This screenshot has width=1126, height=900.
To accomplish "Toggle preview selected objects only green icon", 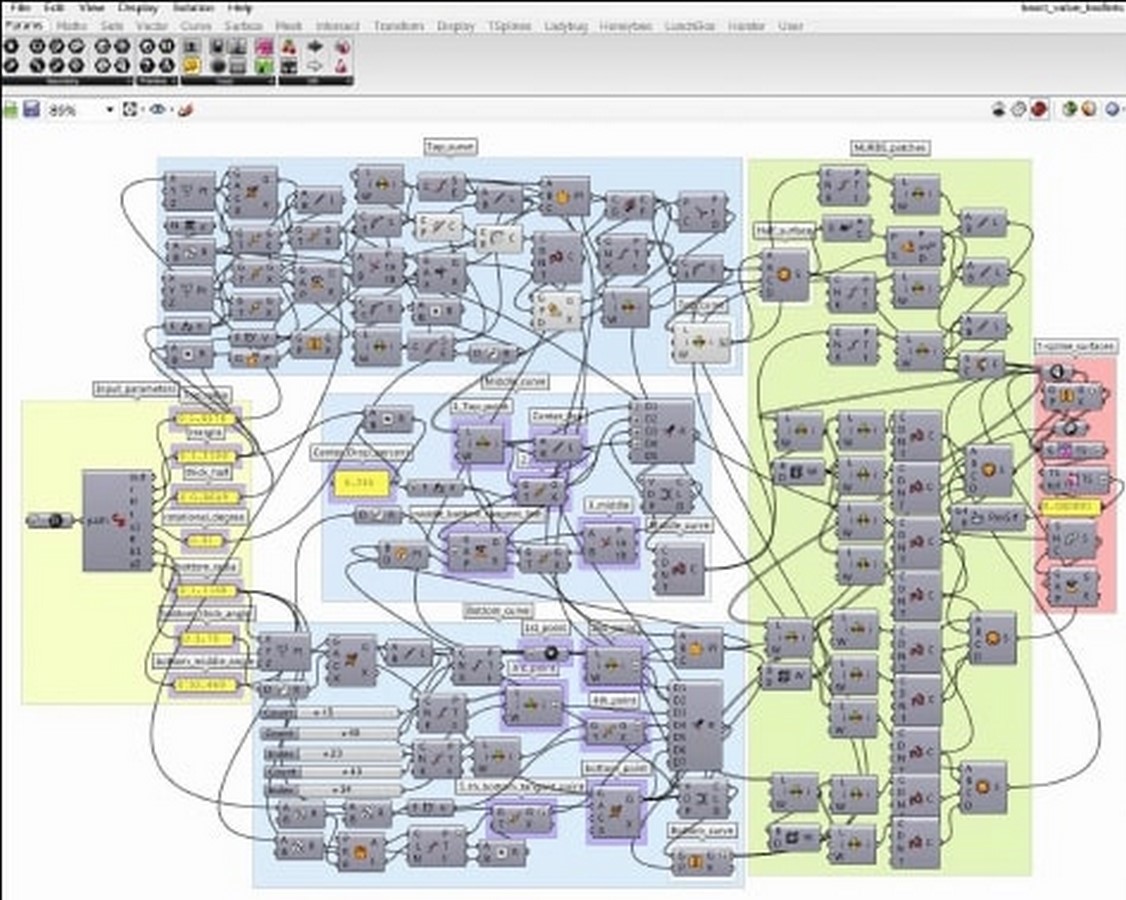I will [1070, 109].
